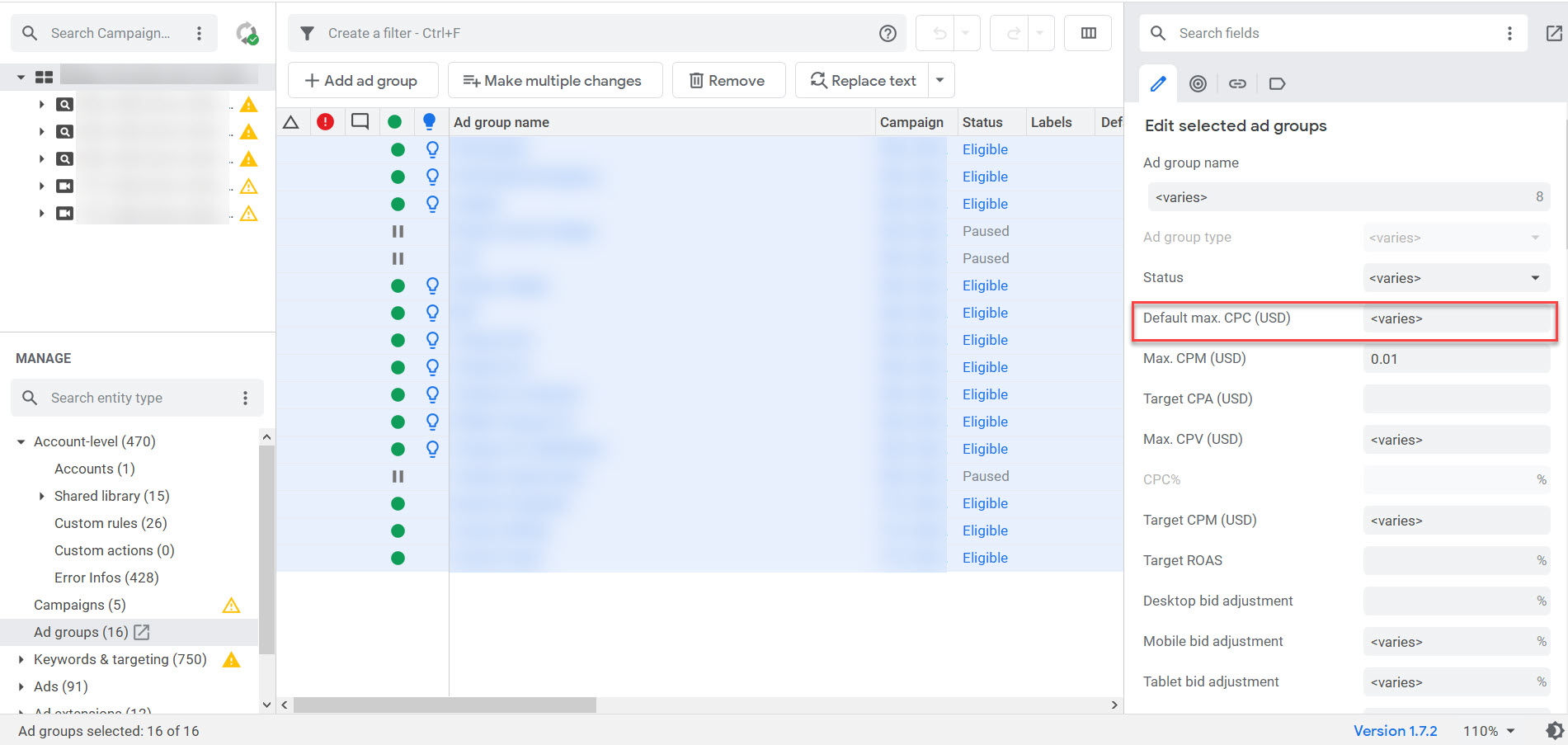Click the filter help icon

coord(888,33)
